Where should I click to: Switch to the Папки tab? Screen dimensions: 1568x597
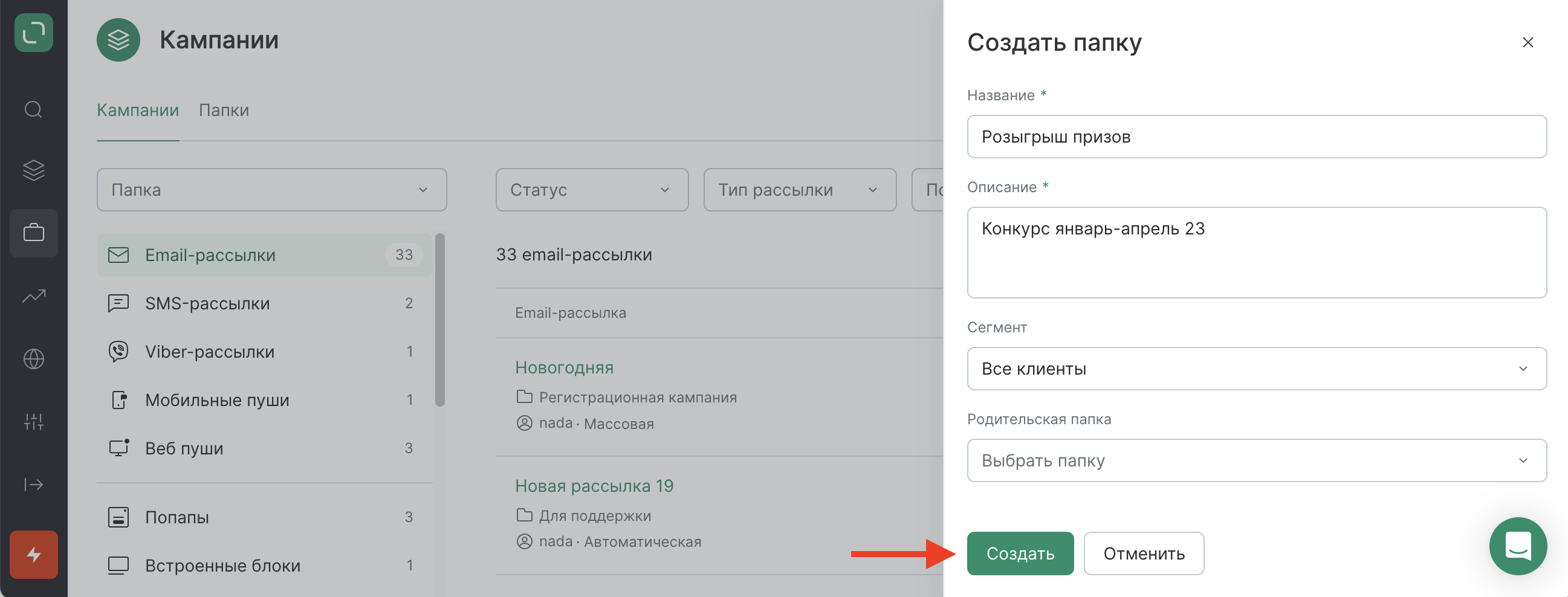(224, 110)
